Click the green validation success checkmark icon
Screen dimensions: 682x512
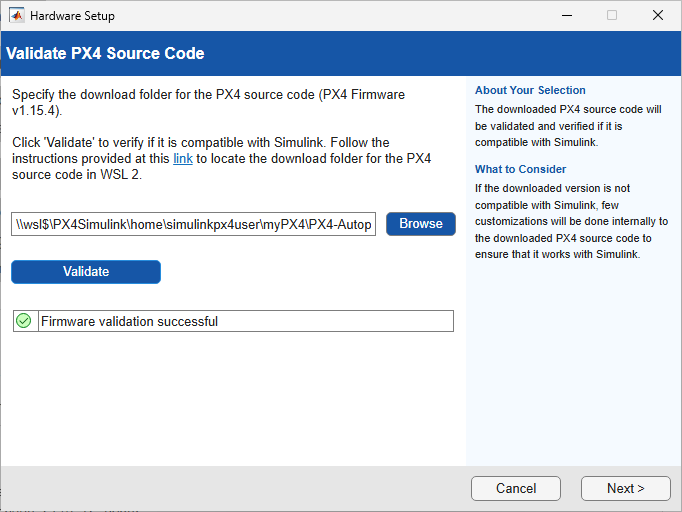pyautogui.click(x=23, y=321)
